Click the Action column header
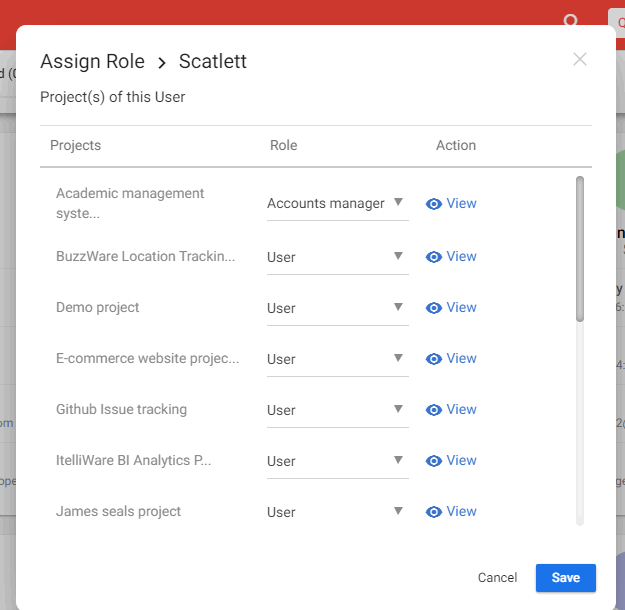 [456, 145]
